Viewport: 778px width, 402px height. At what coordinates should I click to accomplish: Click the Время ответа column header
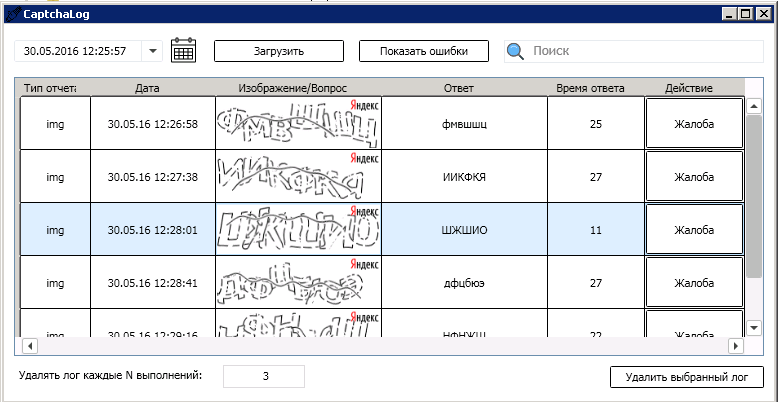(590, 88)
